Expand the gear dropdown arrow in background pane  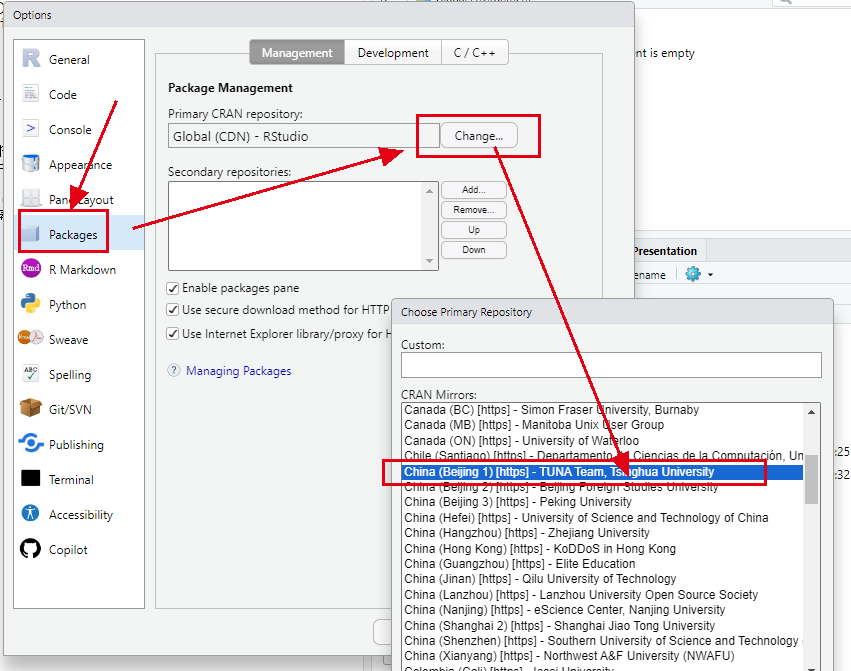coord(710,275)
